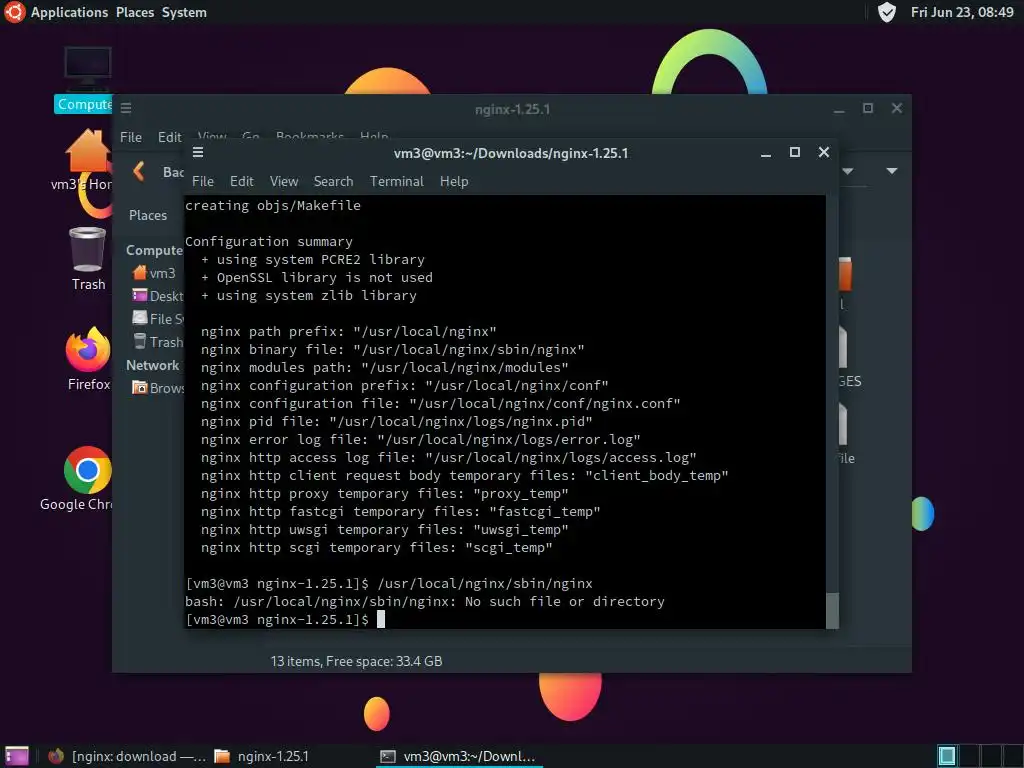
Task: Maximize the terminal window
Action: pyautogui.click(x=795, y=152)
